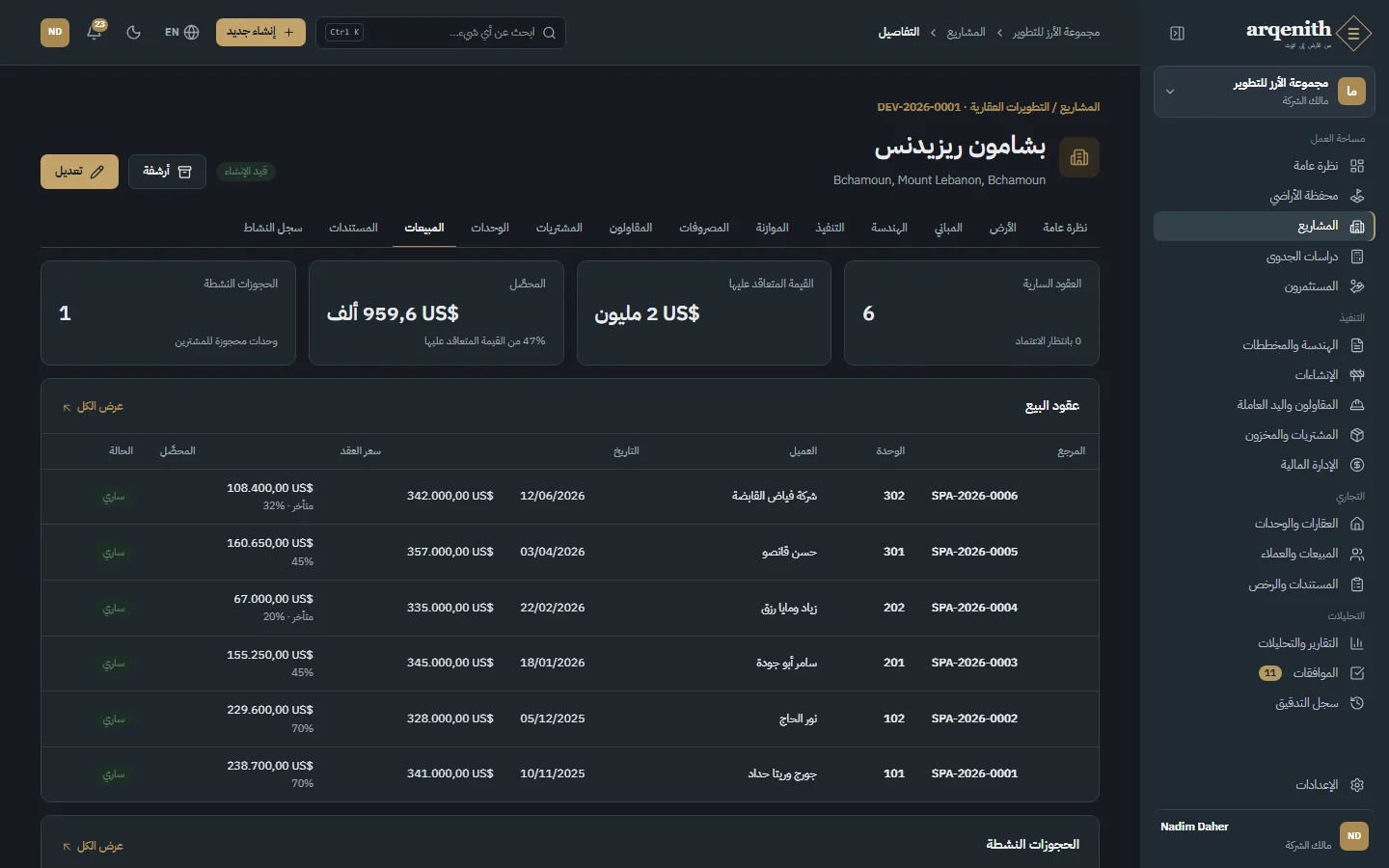Switch to the سجل النشاط tab
1389x868 pixels.
click(x=273, y=228)
